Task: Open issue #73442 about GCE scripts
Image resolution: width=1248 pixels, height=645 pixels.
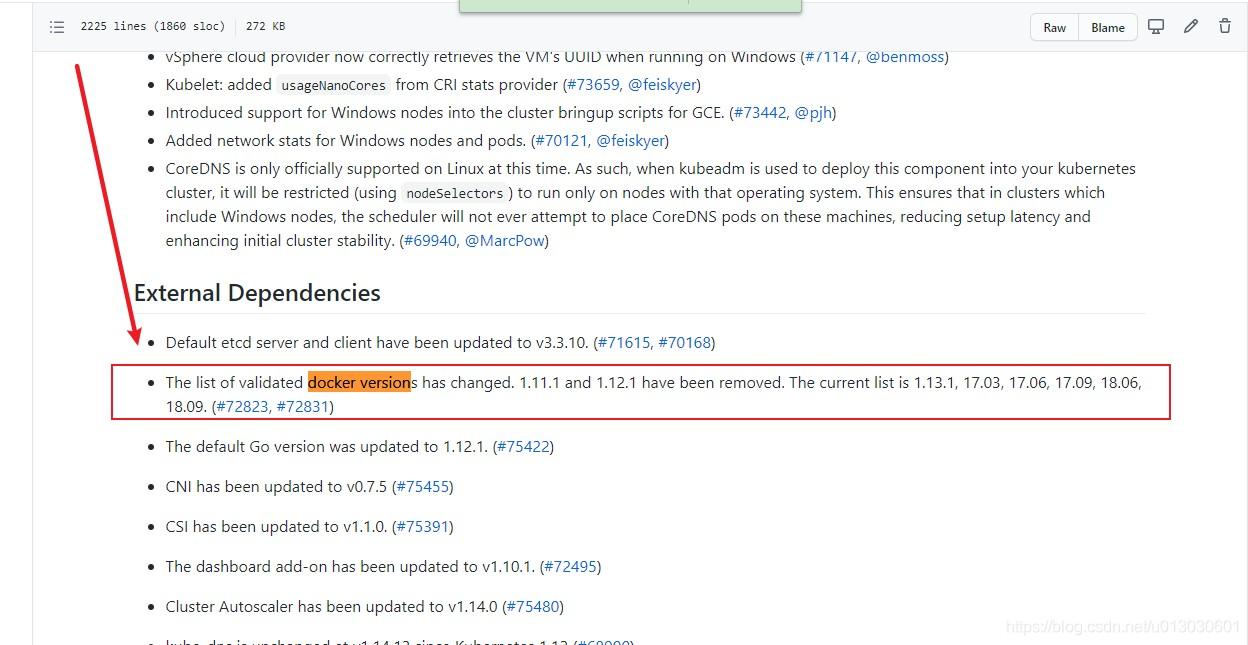Action: coord(759,113)
